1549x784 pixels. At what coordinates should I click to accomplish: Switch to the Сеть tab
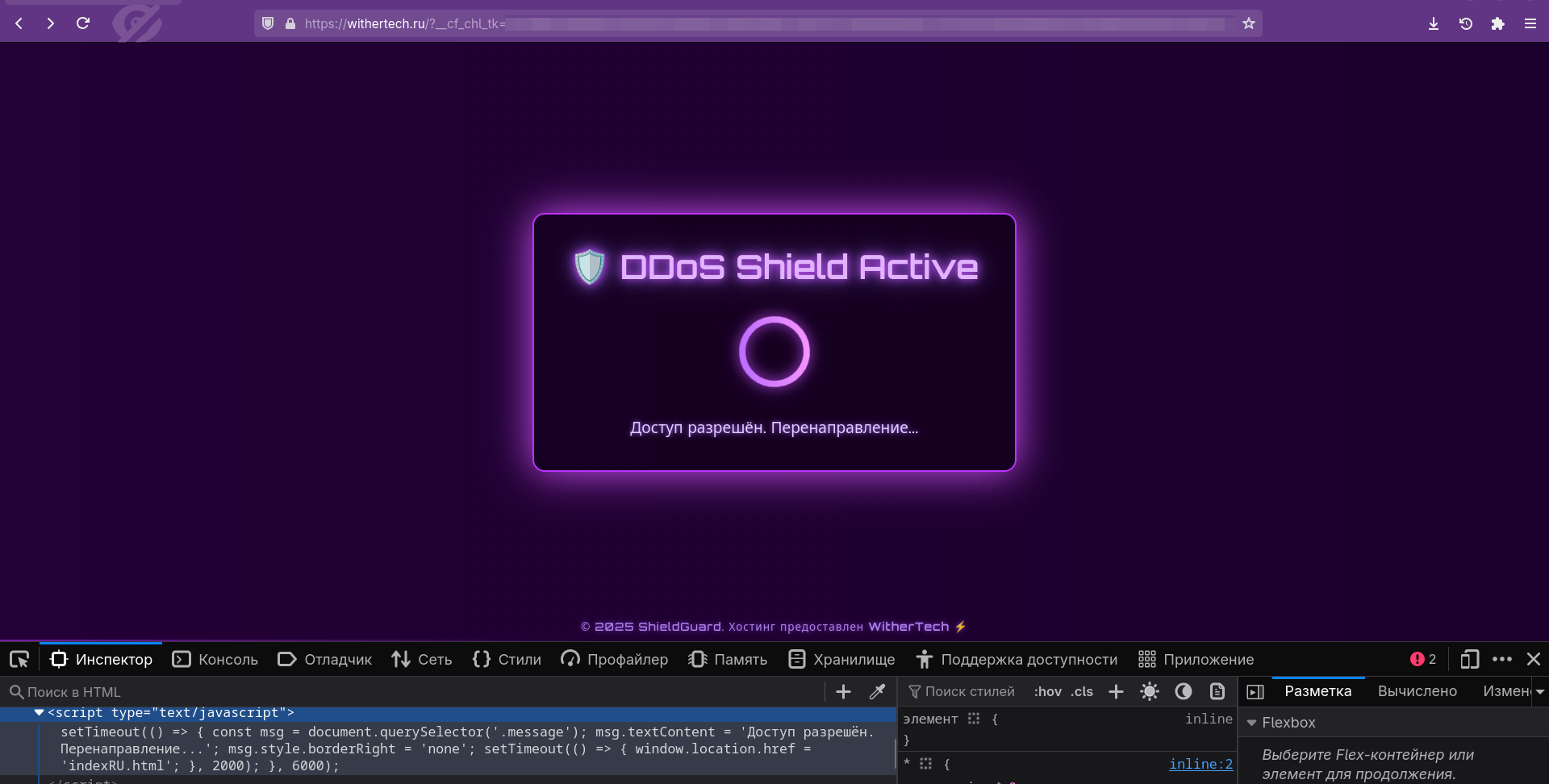[x=422, y=660]
